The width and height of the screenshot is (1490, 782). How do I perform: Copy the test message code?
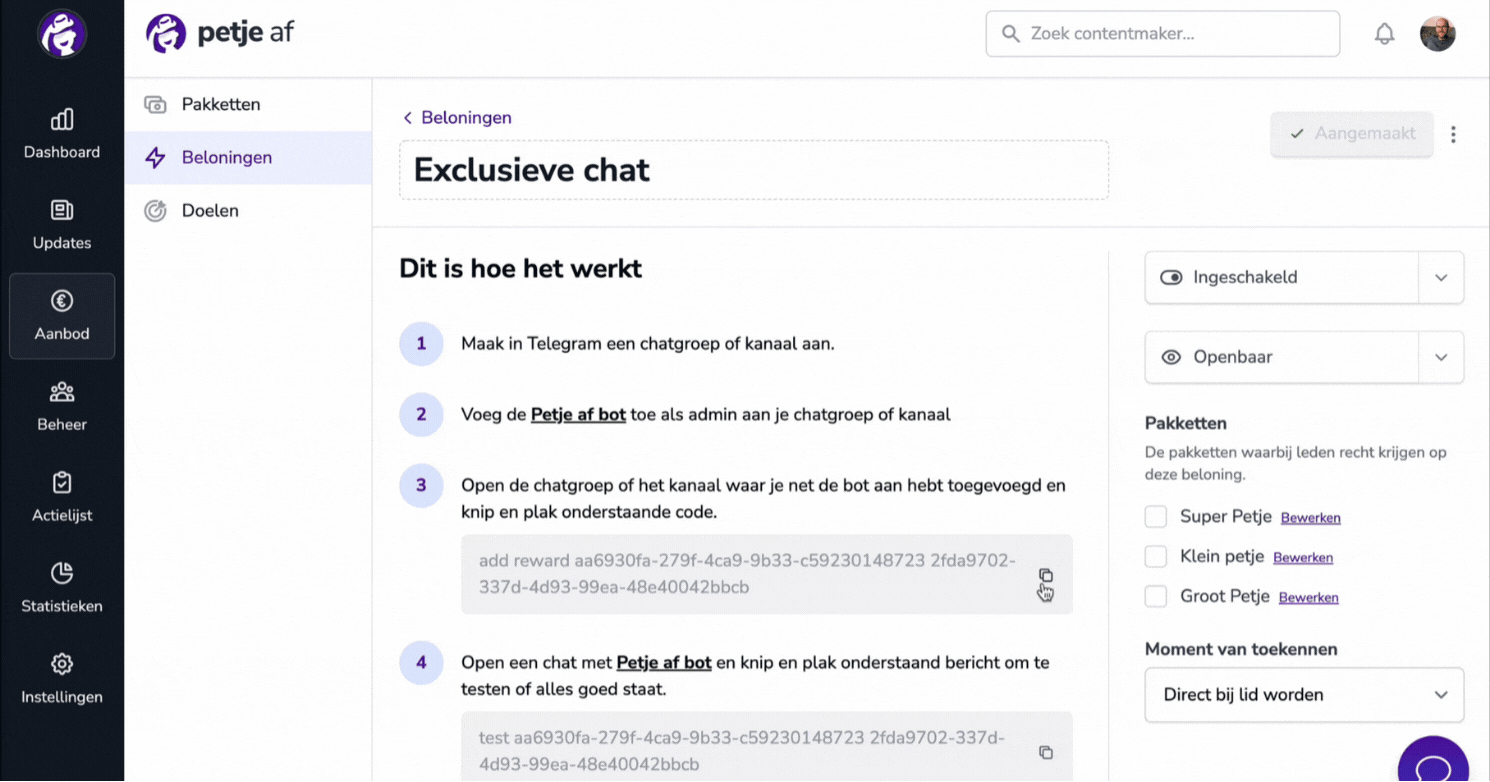click(x=1046, y=752)
